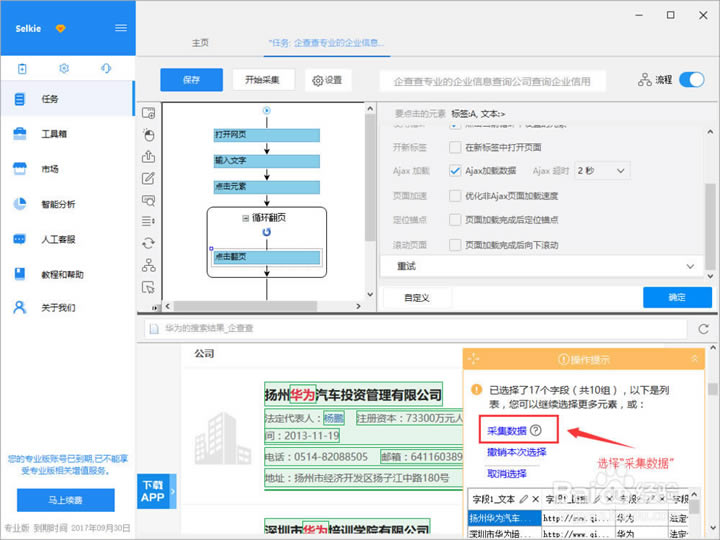Uncheck the Ajax加载数据 checkbox

pyautogui.click(x=456, y=171)
